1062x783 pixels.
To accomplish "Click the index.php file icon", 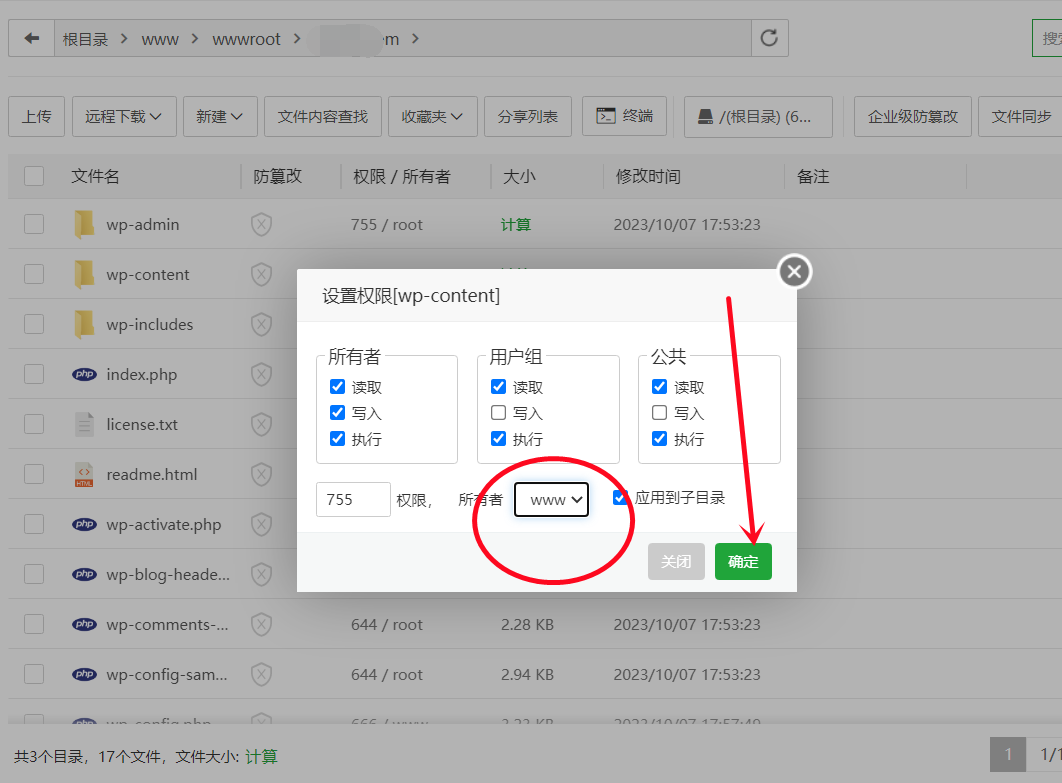I will click(x=85, y=375).
